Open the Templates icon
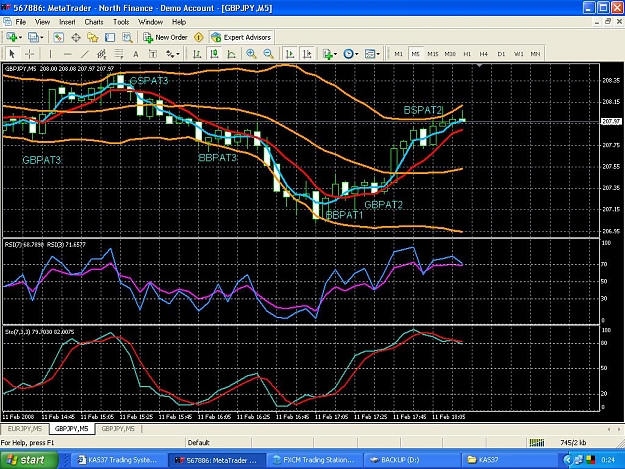625x469 pixels. tap(370, 54)
